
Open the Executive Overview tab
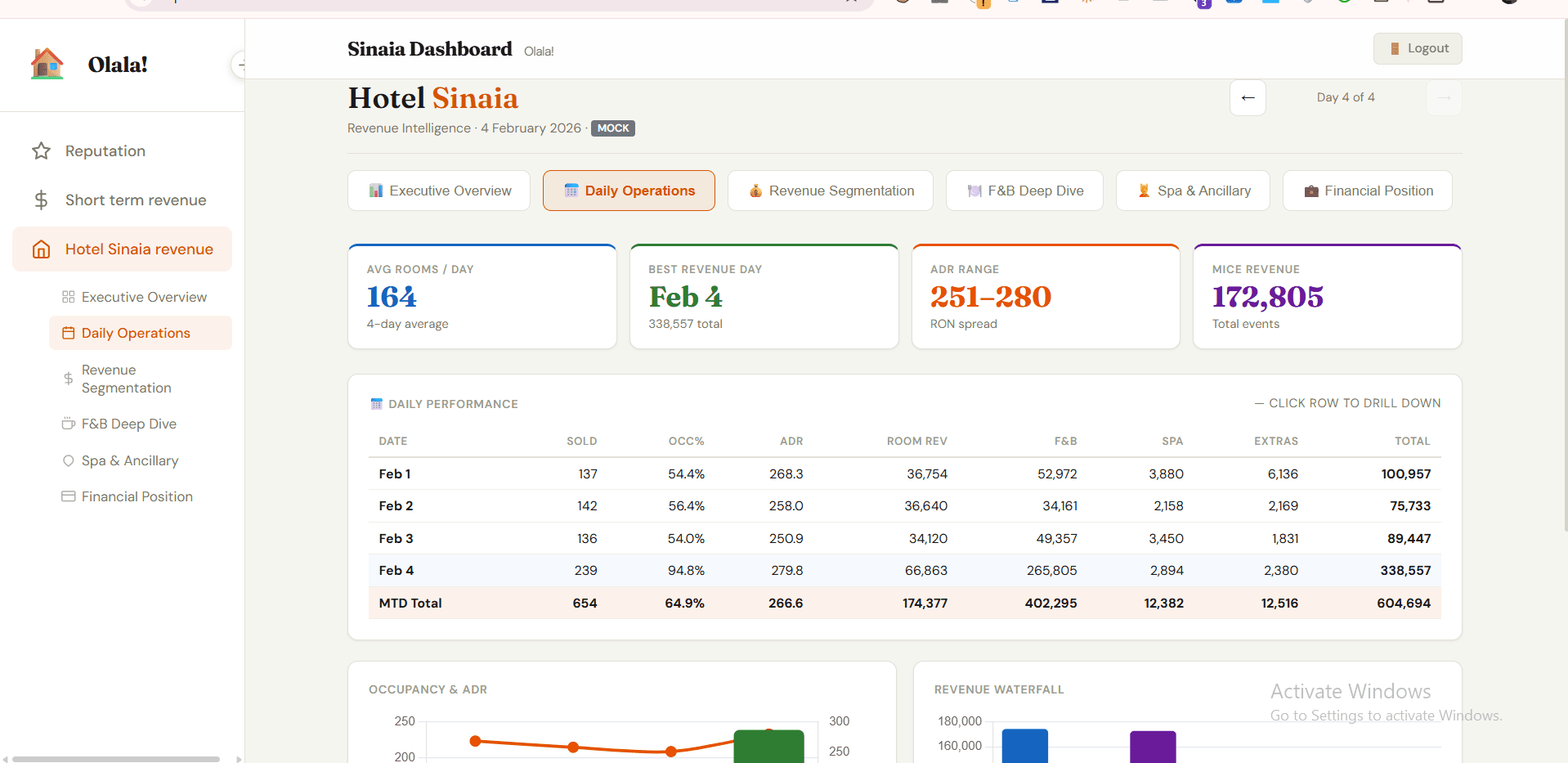[439, 191]
